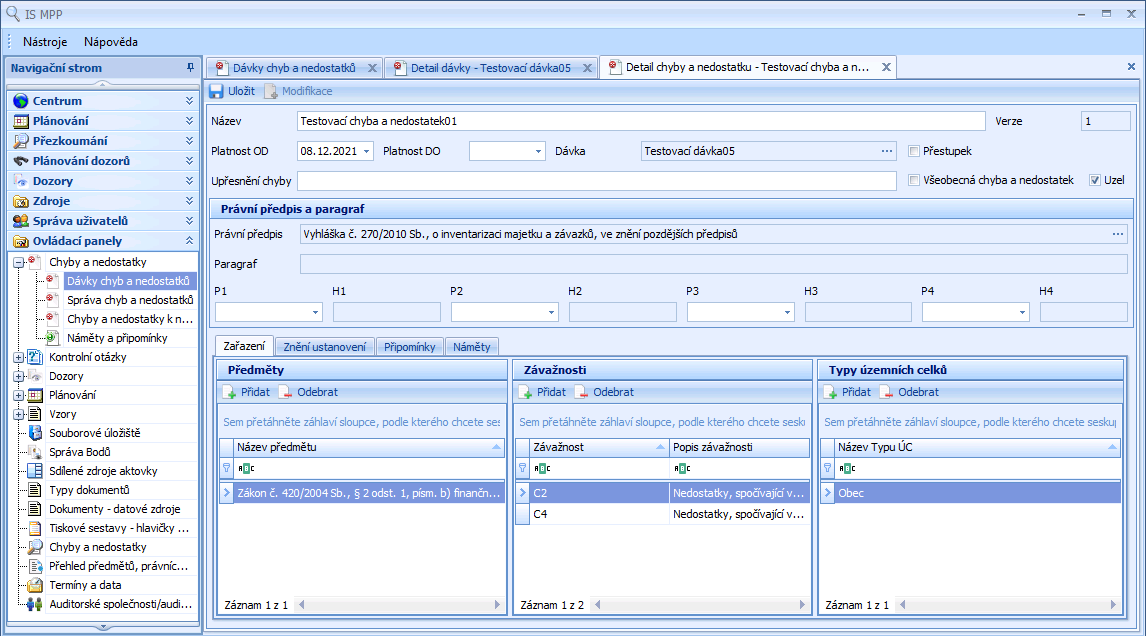Click the Centrum globe icon
The image size is (1146, 636).
20,101
